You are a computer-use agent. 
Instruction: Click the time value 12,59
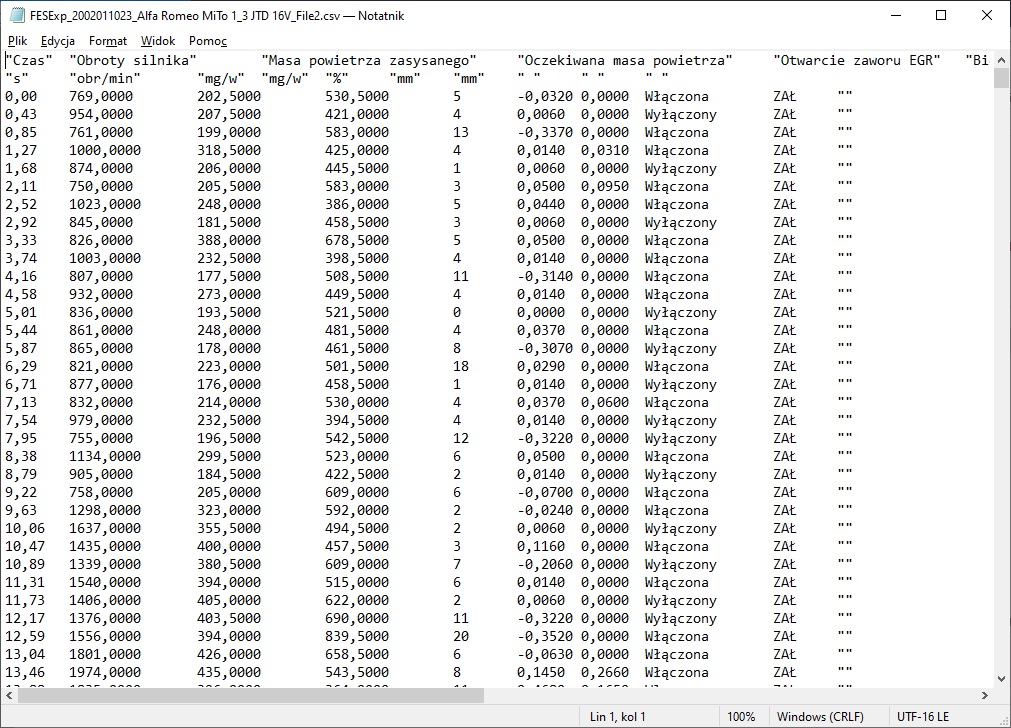click(25, 636)
